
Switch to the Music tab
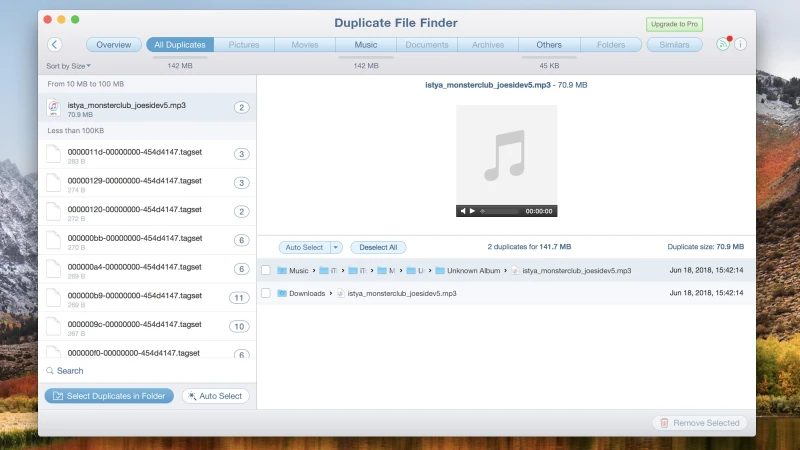366,44
